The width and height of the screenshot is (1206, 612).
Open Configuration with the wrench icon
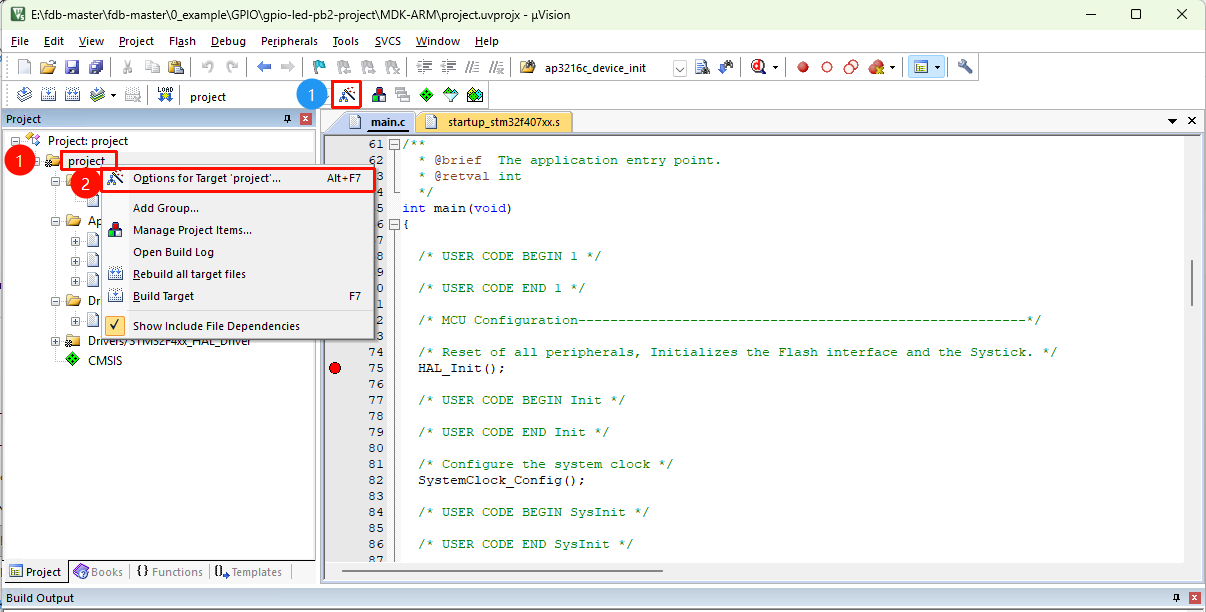(x=965, y=67)
